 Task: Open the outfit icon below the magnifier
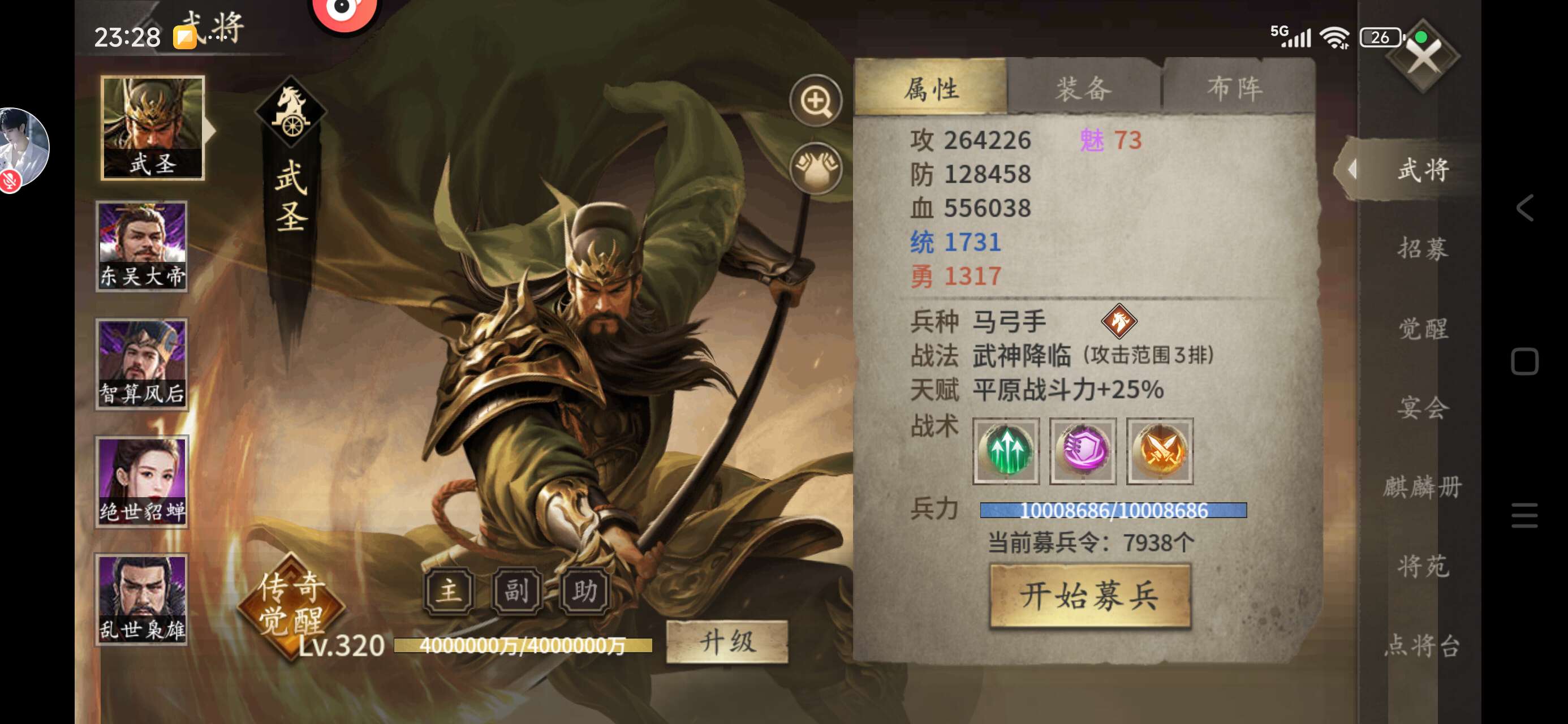coord(816,168)
